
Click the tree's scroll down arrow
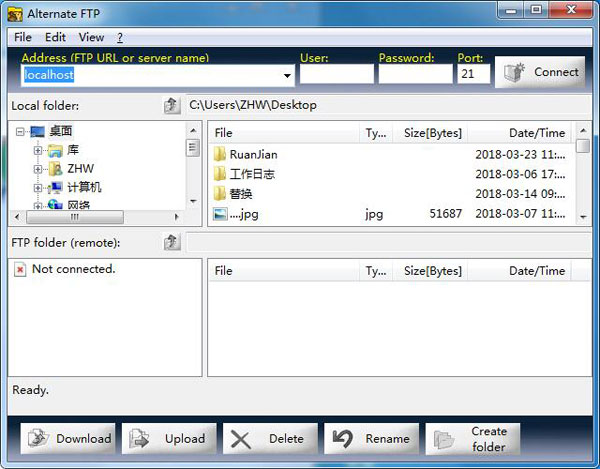(x=193, y=201)
